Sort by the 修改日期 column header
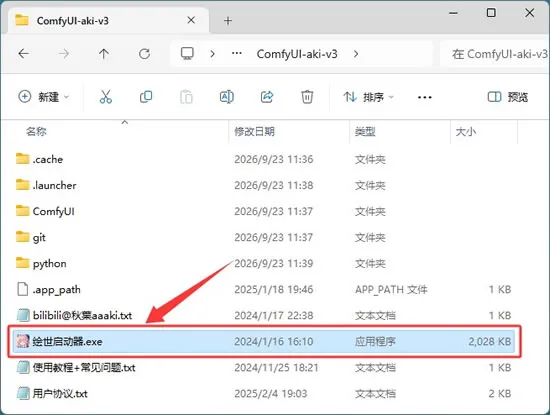The height and width of the screenshot is (415, 550). [255, 132]
